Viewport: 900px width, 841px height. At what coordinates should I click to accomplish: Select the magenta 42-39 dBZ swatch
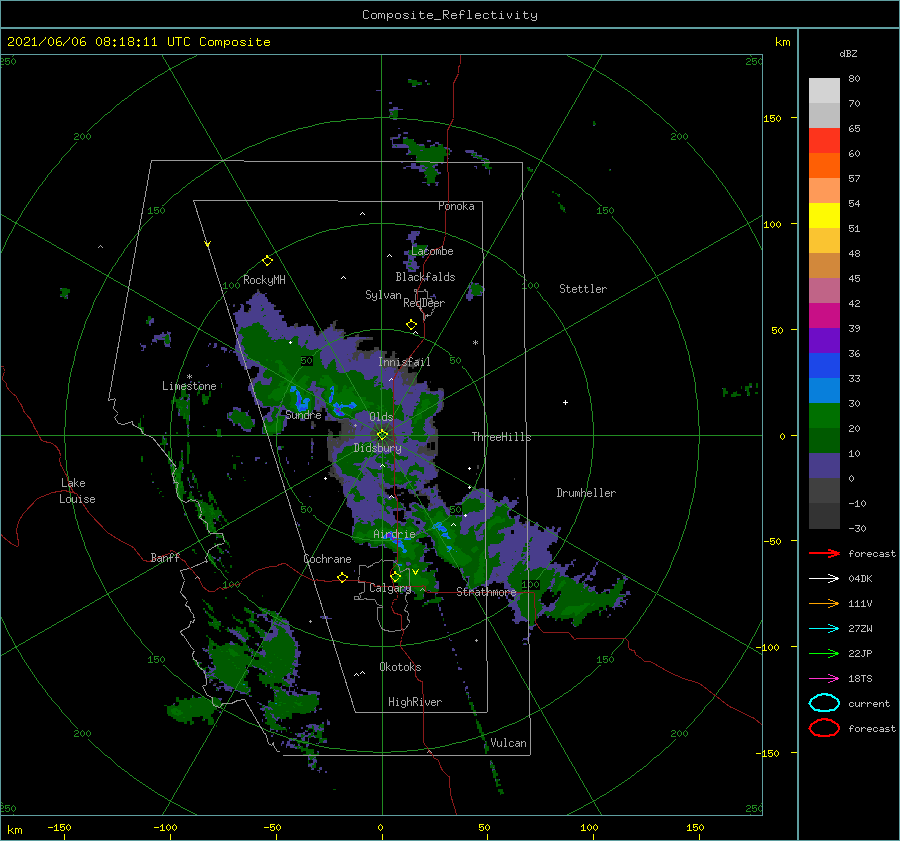824,316
